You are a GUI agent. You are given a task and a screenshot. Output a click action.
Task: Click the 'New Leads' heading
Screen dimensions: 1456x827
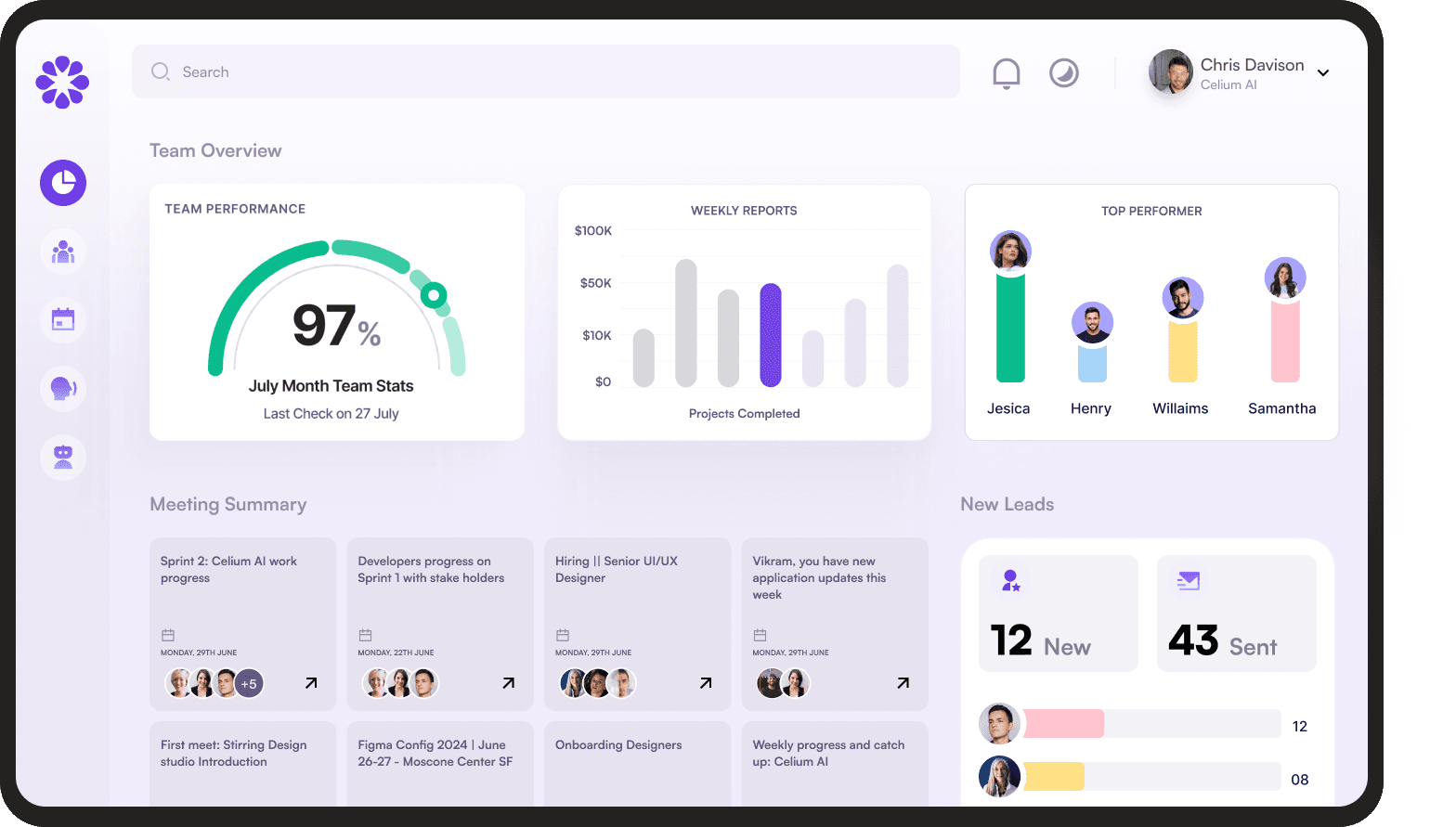1007,504
